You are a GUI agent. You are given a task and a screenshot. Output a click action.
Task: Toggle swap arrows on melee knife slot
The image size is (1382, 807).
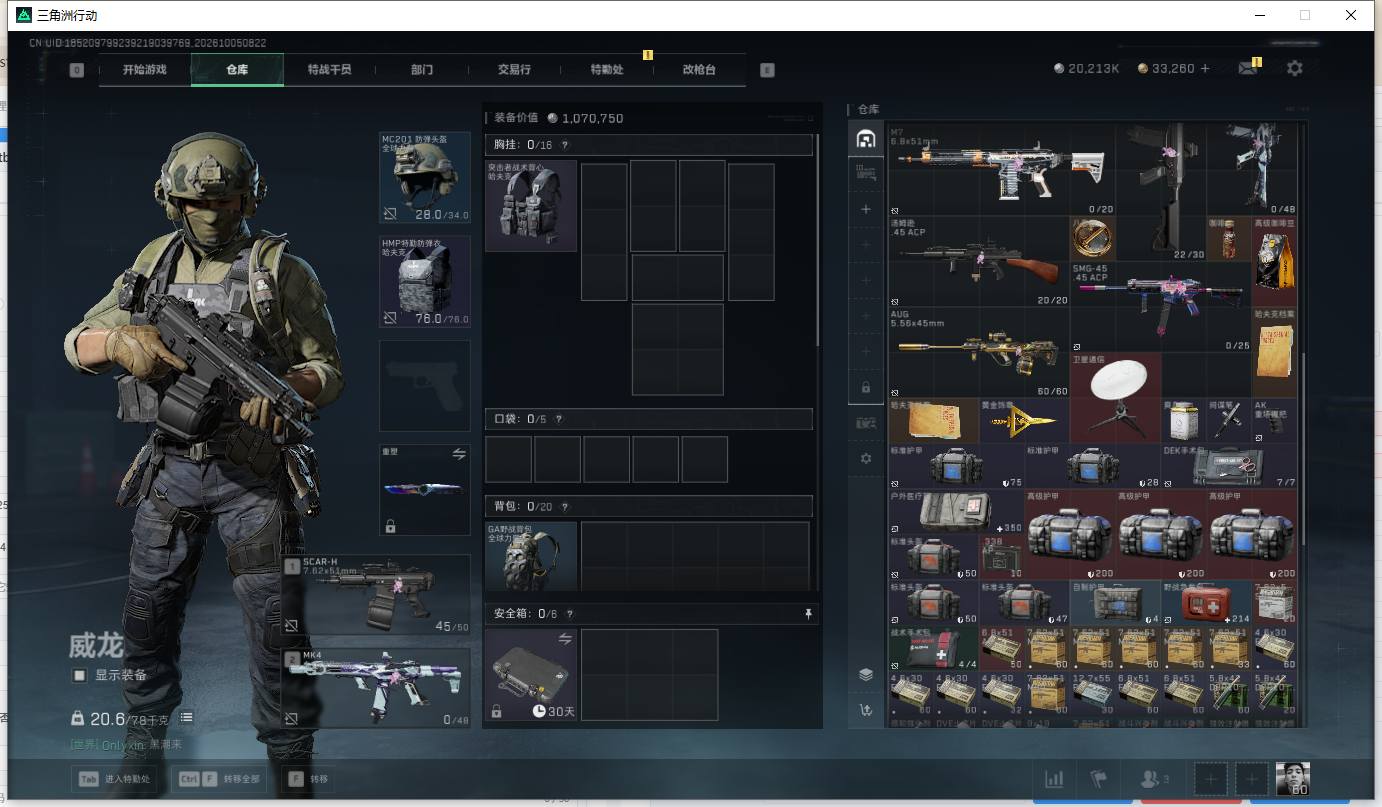pyautogui.click(x=459, y=454)
